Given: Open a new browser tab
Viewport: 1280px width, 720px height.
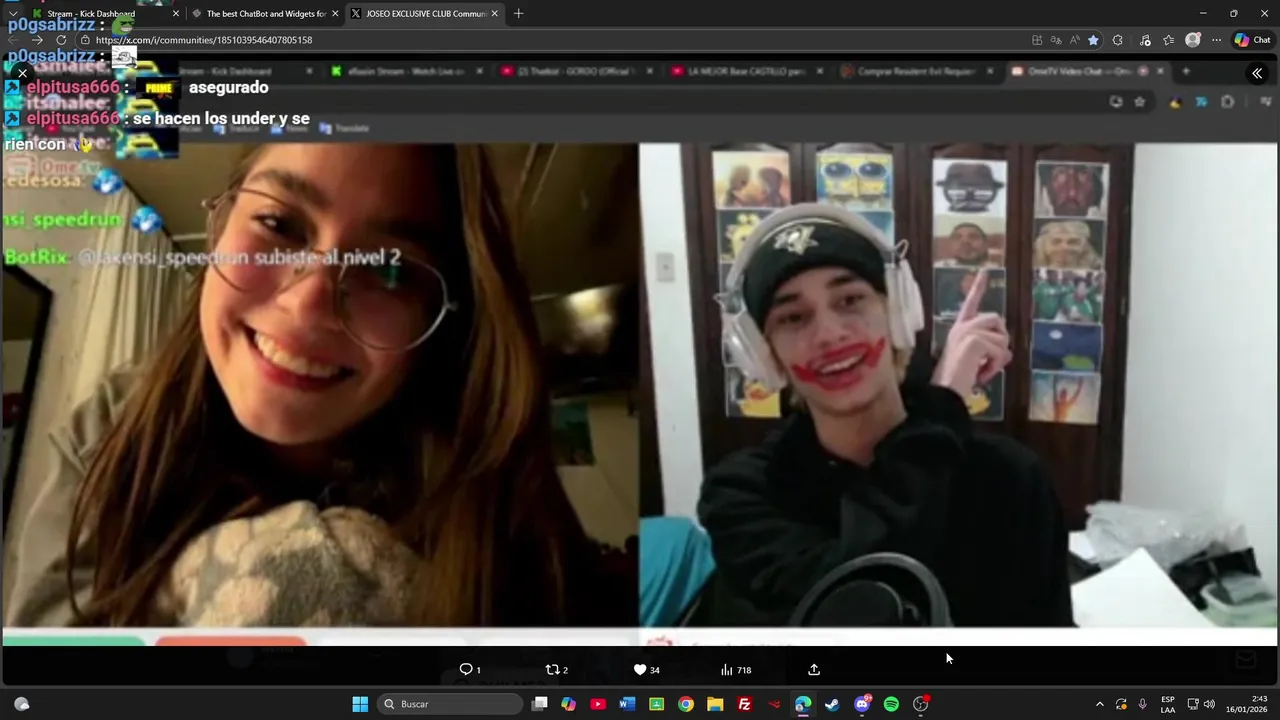Looking at the screenshot, I should 518,14.
